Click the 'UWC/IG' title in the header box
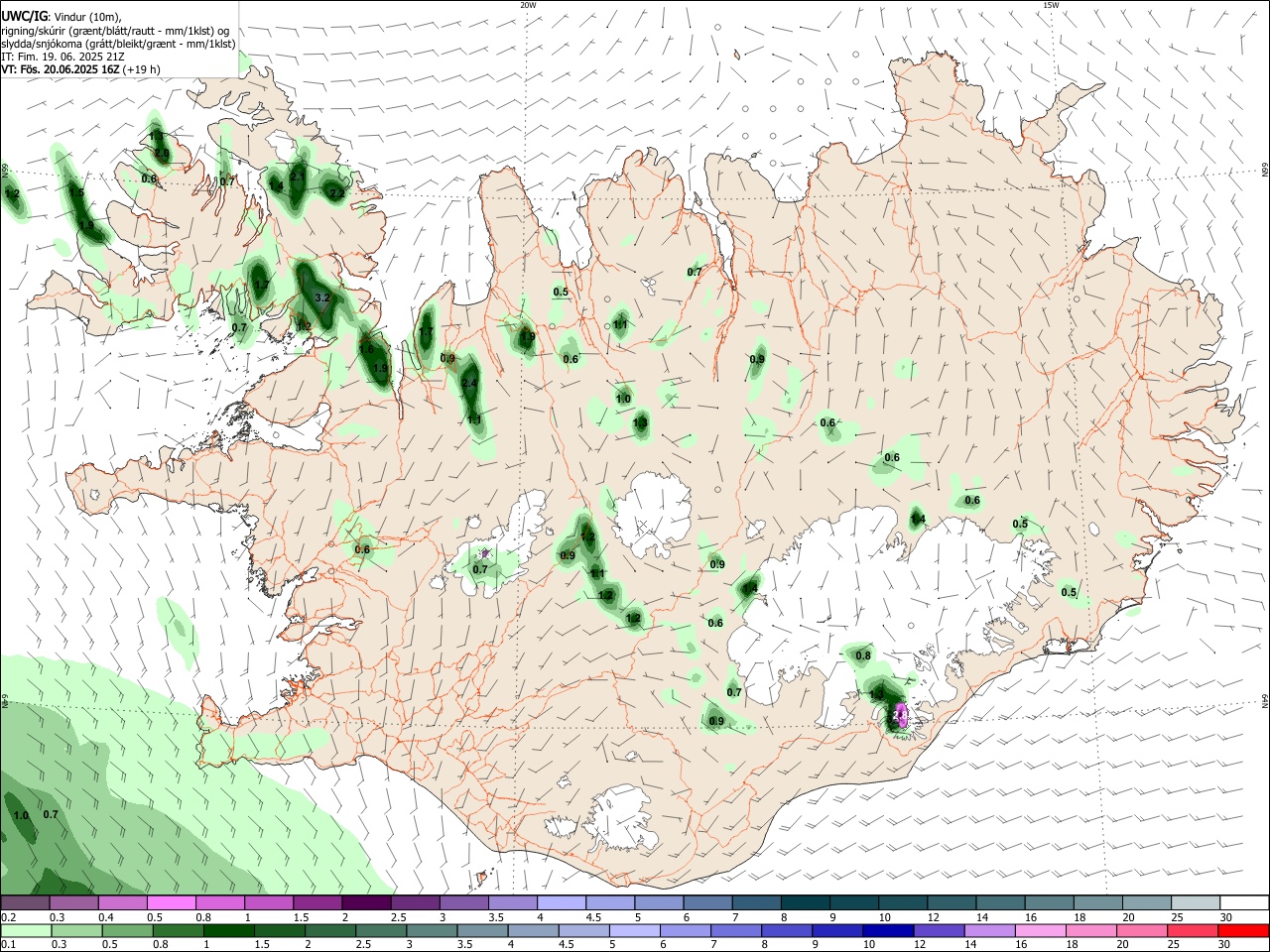 click(24, 16)
